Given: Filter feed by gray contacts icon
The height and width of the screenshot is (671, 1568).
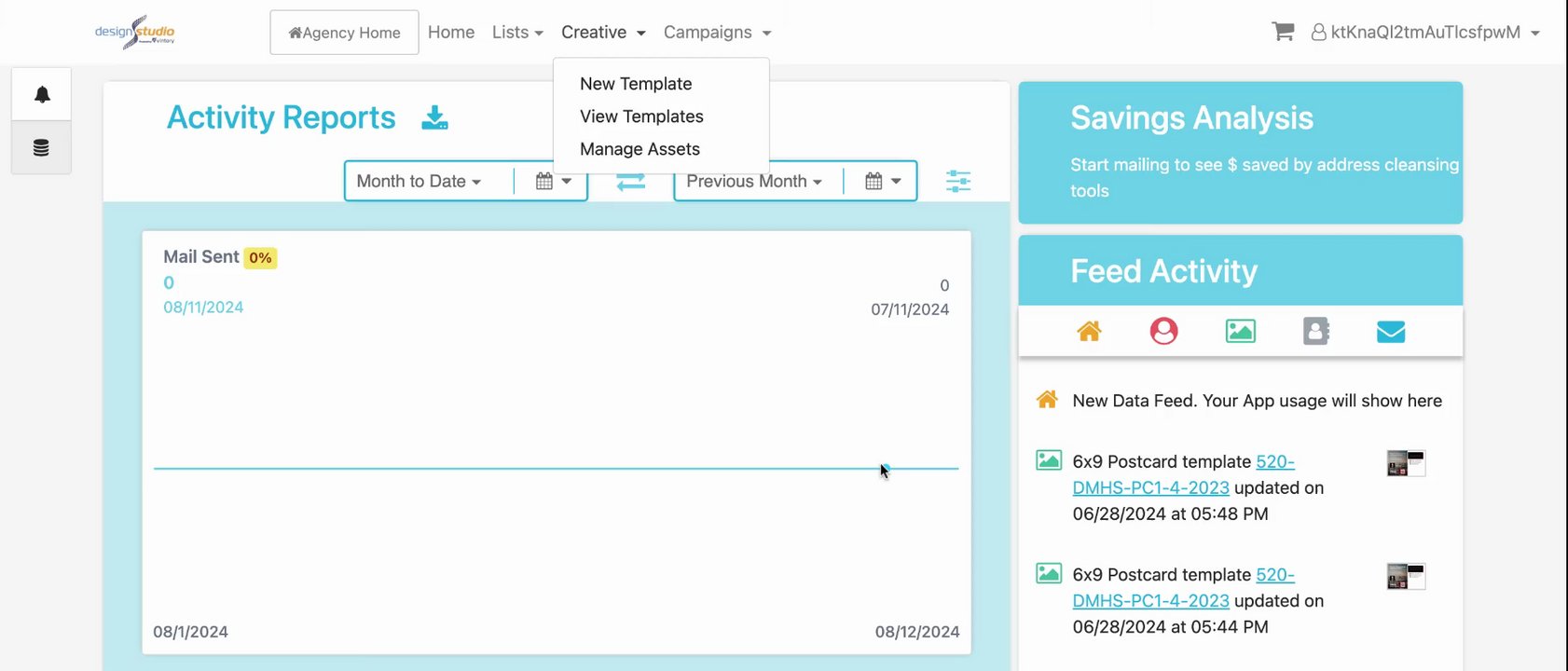Looking at the screenshot, I should (x=1316, y=331).
